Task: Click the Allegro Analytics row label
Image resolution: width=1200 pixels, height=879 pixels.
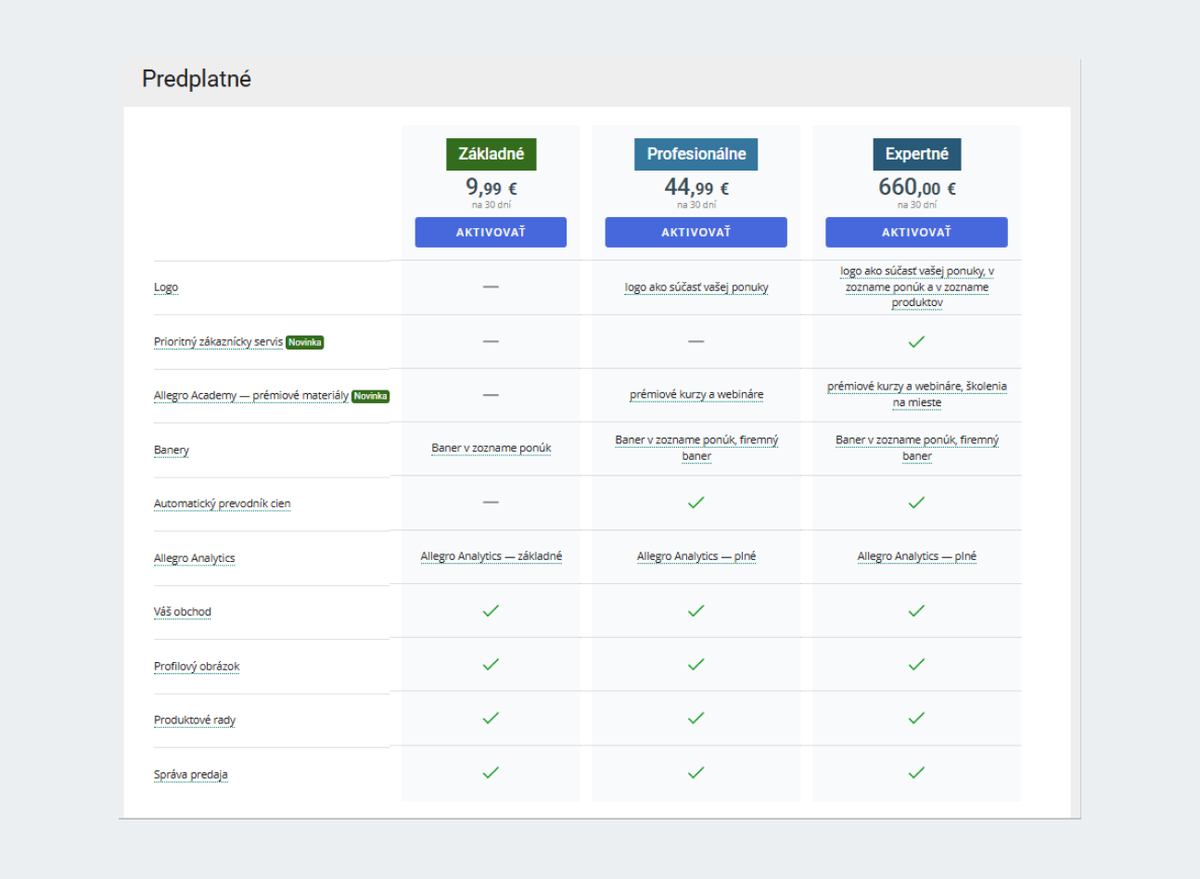Action: tap(194, 558)
